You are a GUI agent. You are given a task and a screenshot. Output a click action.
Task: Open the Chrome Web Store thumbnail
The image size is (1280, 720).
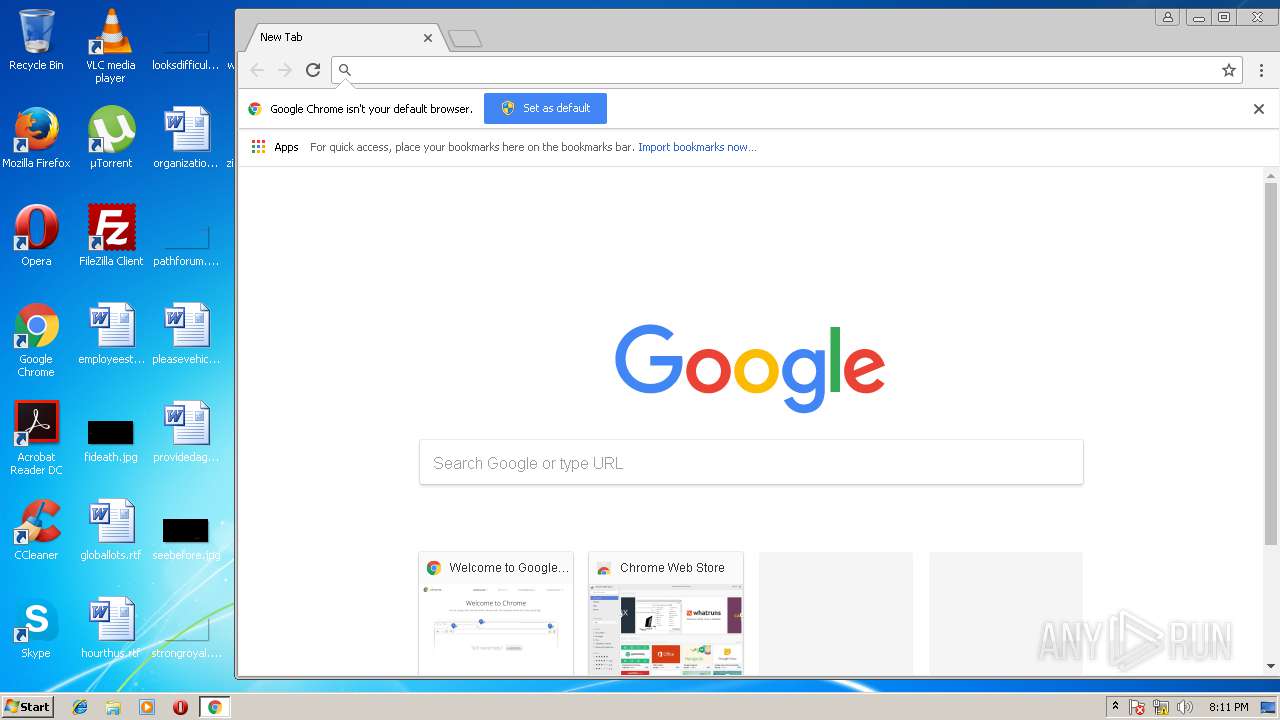tap(666, 613)
